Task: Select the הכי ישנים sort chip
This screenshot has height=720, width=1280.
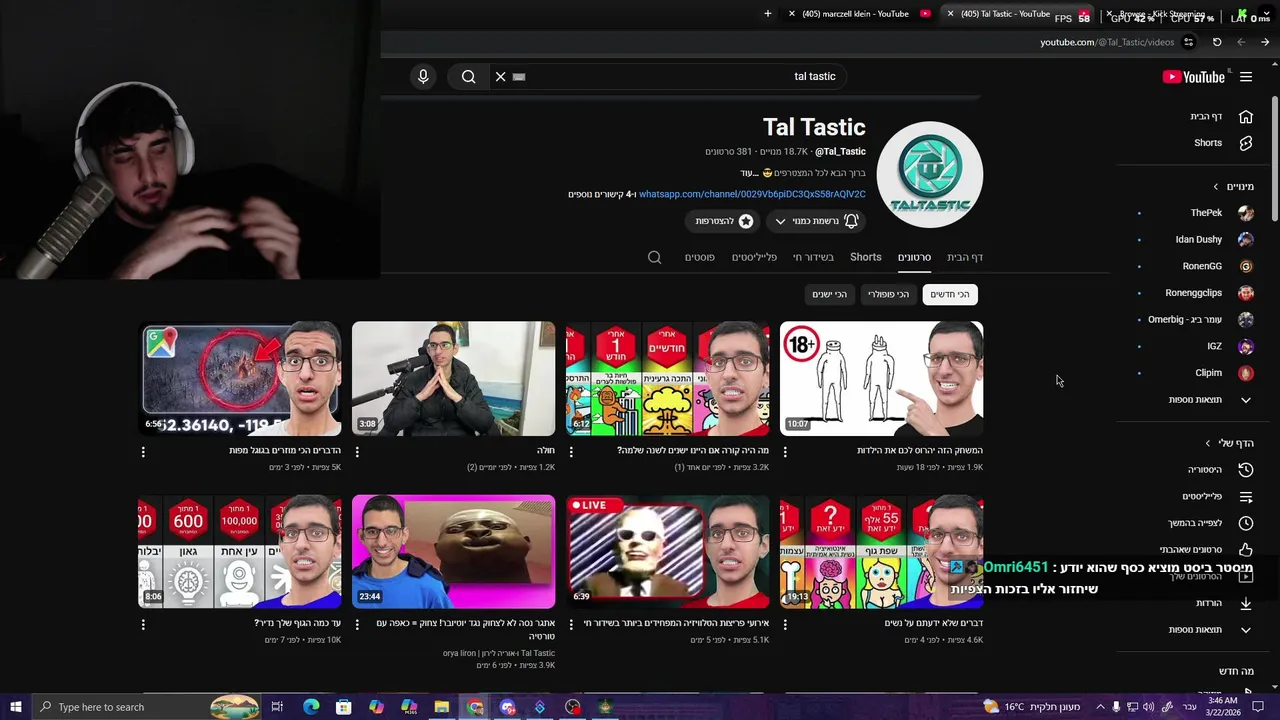Action: tap(829, 294)
